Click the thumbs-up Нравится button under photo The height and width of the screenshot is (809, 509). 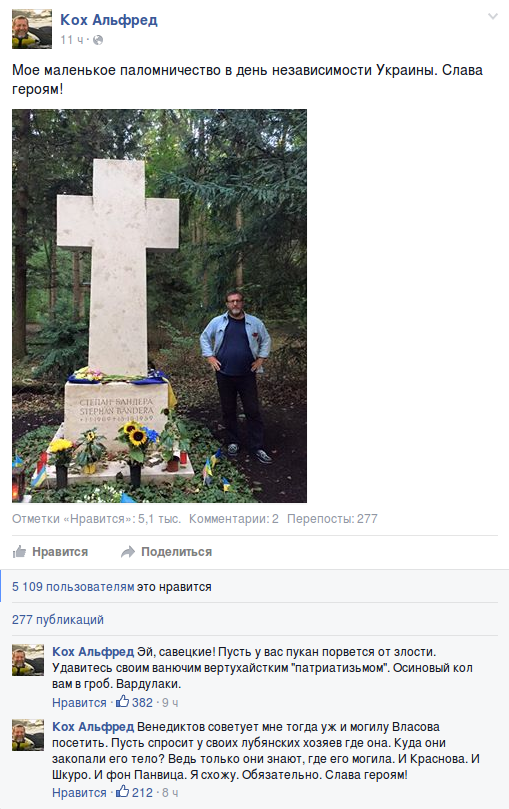(x=50, y=552)
